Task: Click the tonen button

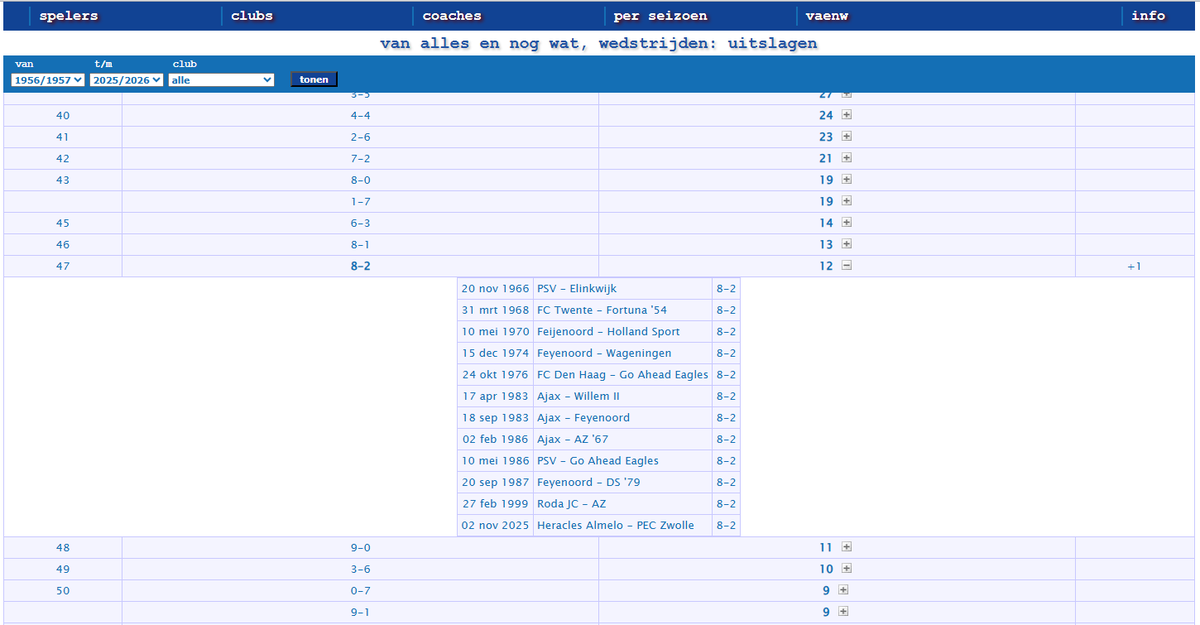Action: click(314, 80)
